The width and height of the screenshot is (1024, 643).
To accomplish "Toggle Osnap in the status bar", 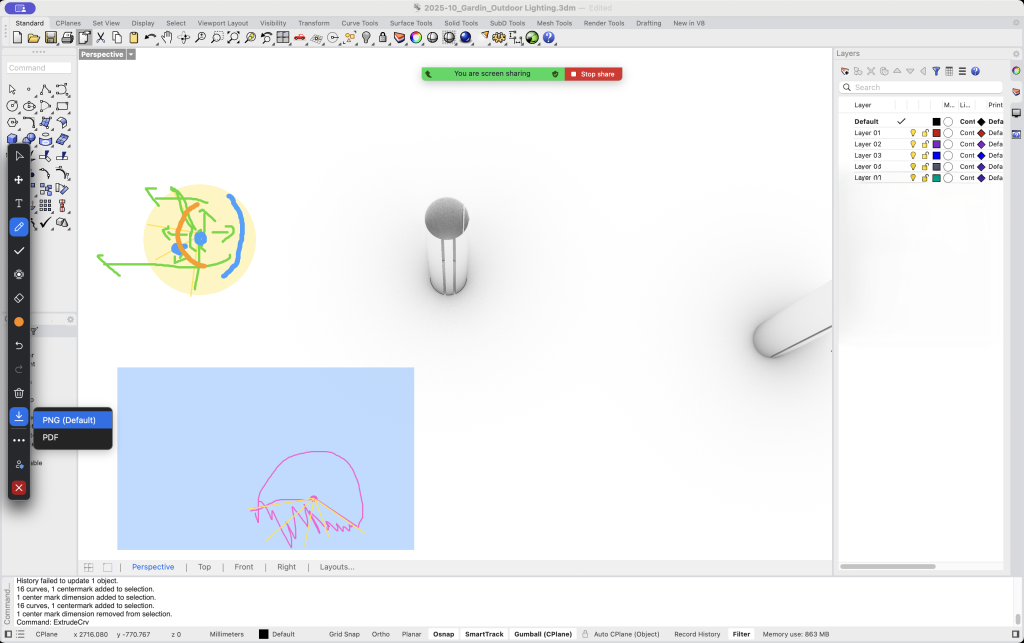I will coord(442,634).
